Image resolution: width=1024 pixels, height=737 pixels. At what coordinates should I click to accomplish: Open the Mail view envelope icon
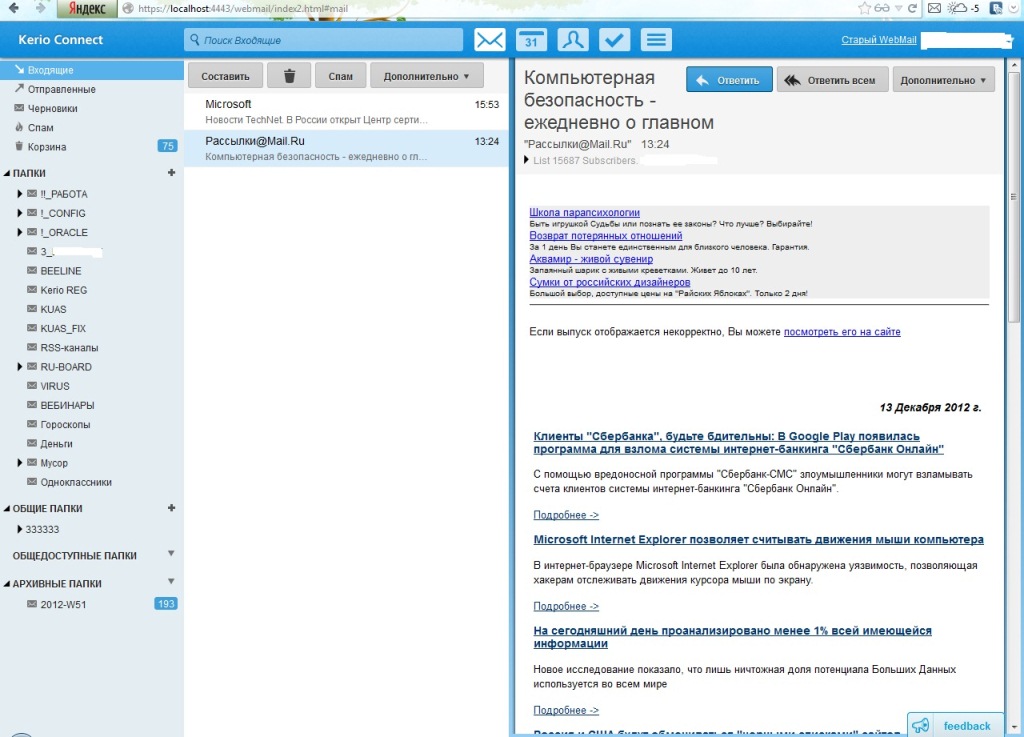pos(489,40)
